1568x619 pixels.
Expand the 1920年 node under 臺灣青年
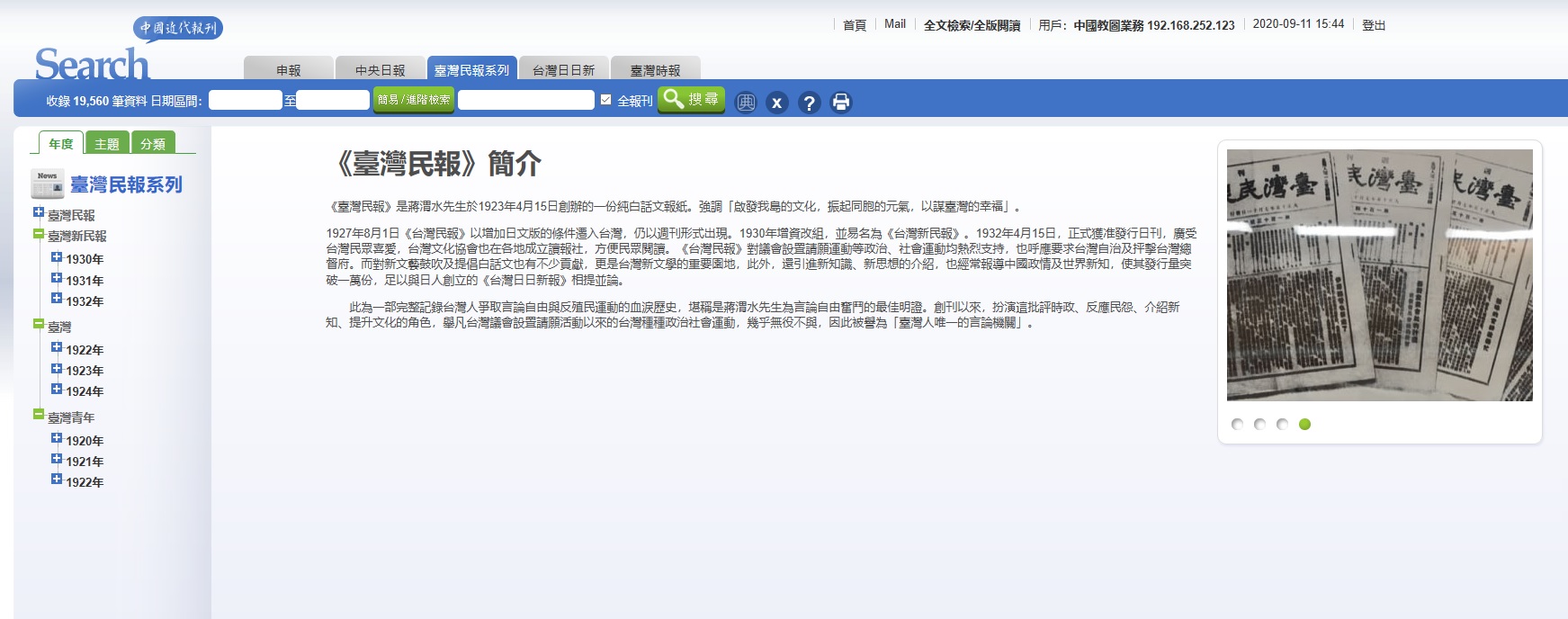click(57, 439)
